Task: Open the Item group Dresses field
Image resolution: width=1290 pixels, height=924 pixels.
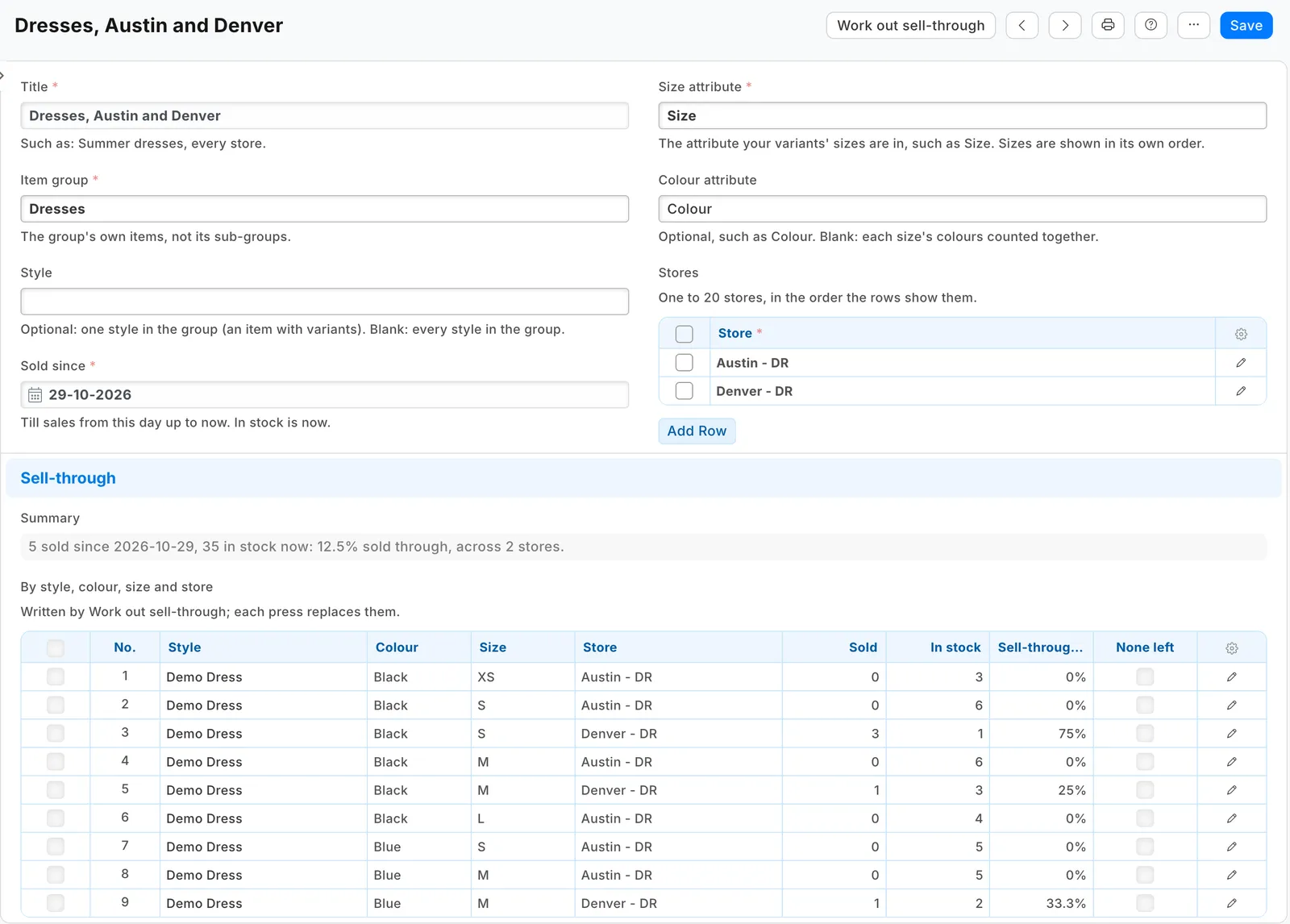Action: point(324,209)
